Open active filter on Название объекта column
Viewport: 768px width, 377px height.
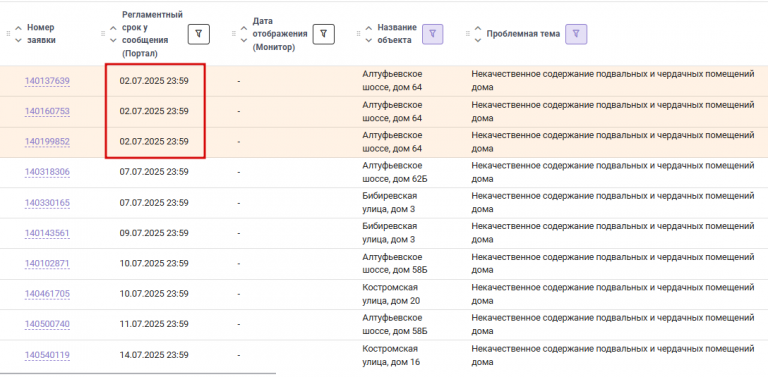pyautogui.click(x=432, y=34)
